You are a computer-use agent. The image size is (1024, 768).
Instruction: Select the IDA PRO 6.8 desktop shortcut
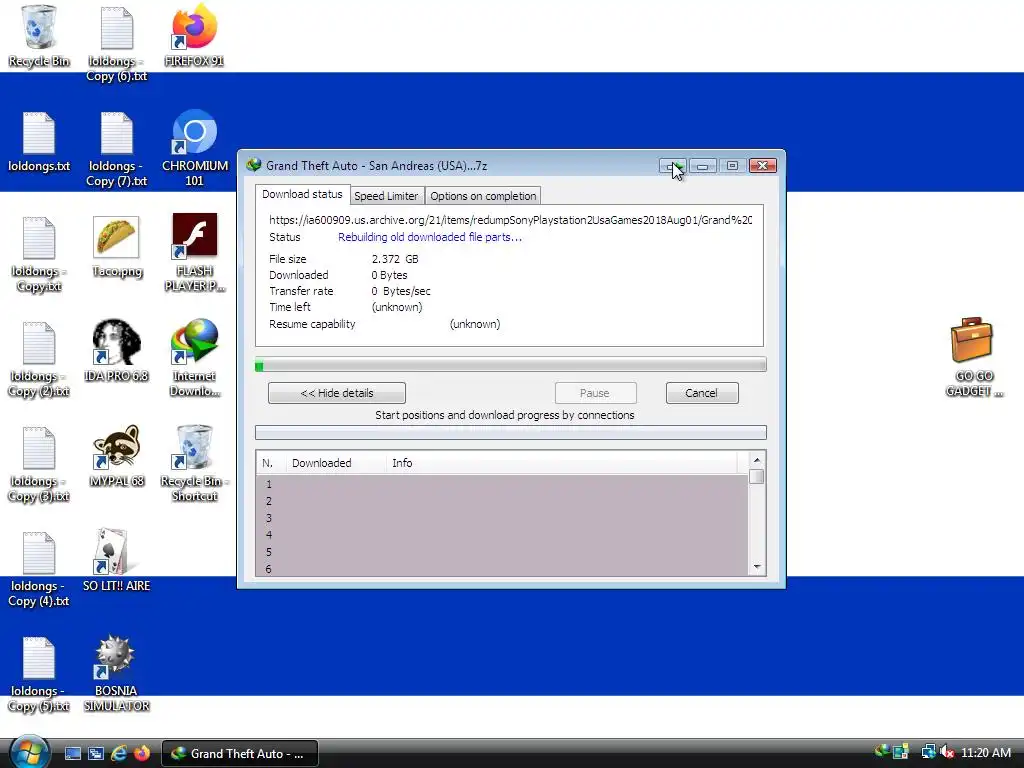[116, 351]
